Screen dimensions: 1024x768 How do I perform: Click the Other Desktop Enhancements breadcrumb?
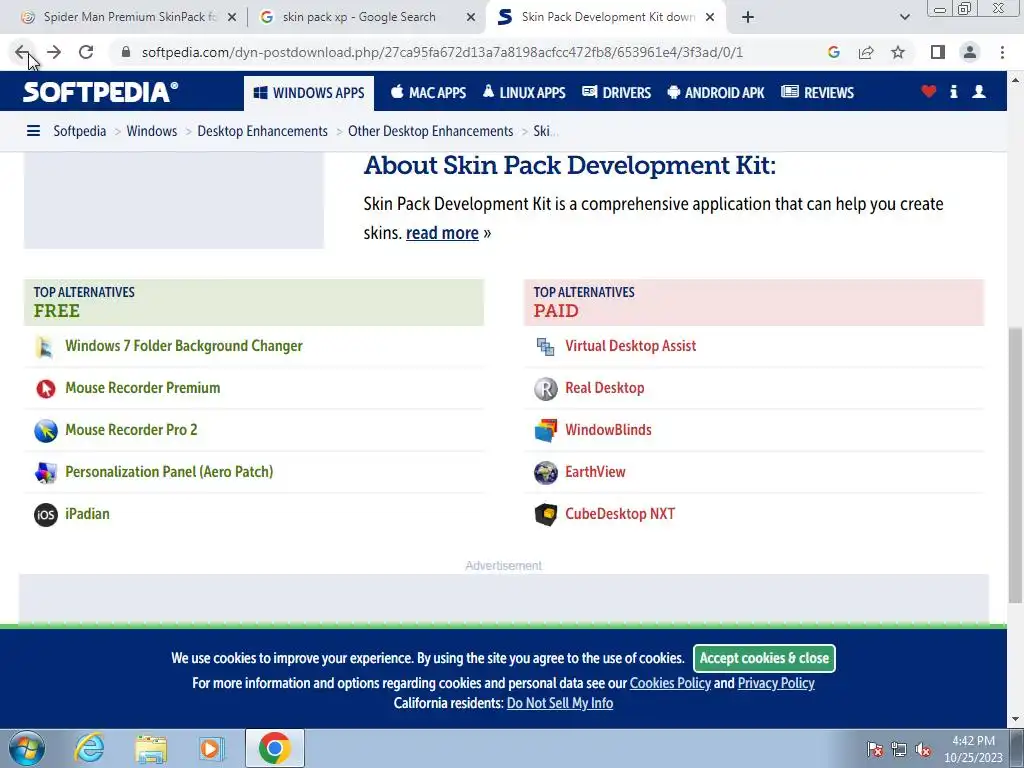[x=430, y=131]
